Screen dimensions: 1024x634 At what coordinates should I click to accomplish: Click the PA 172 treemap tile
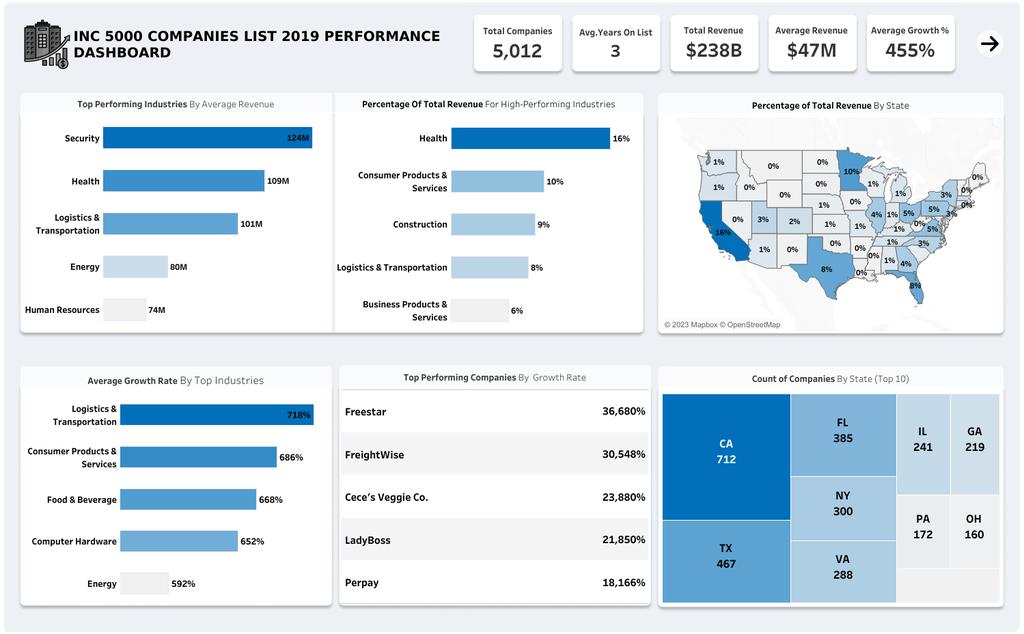(x=923, y=531)
